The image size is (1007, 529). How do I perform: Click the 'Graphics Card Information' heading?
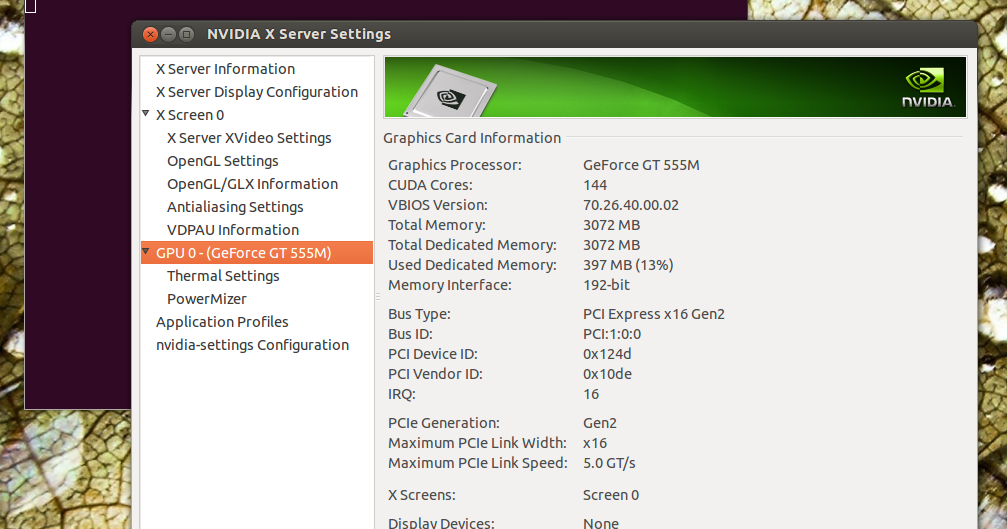472,138
